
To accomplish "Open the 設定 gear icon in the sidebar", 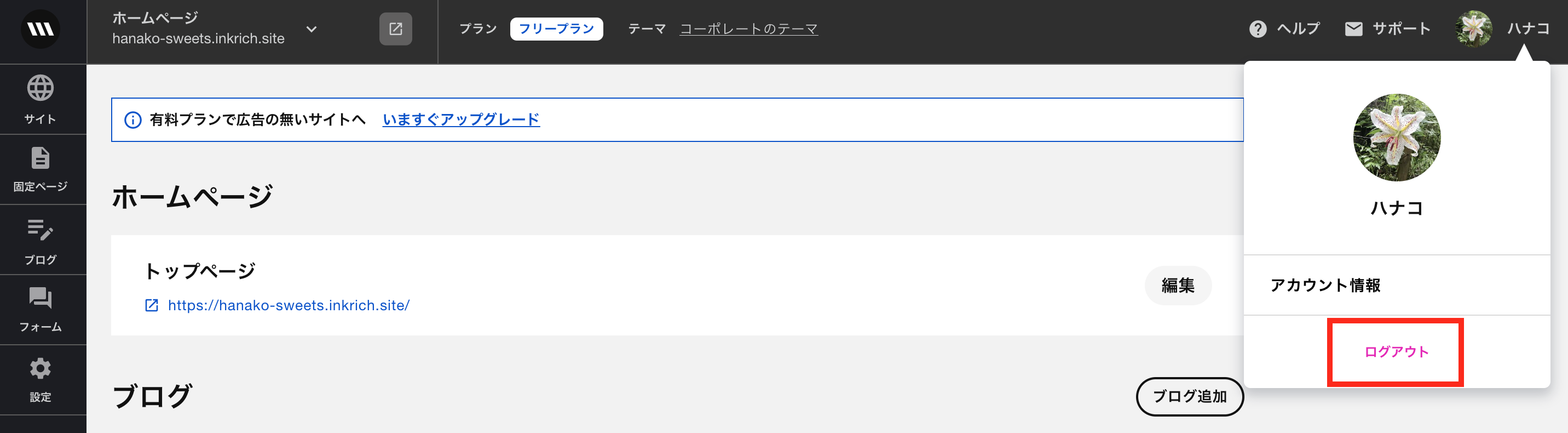I will 40,368.
